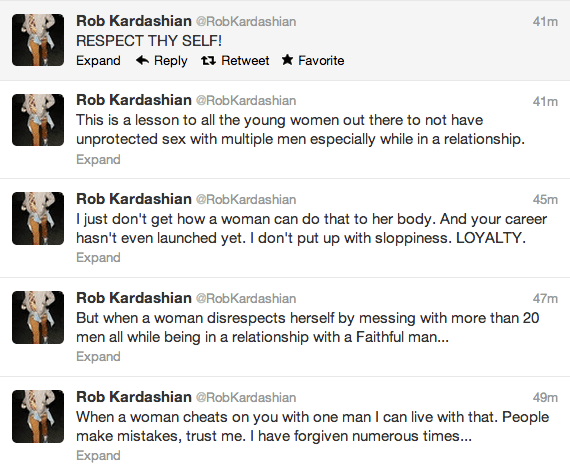The image size is (570, 473).
Task: Click the Favorite text link
Action: pyautogui.click(x=321, y=60)
